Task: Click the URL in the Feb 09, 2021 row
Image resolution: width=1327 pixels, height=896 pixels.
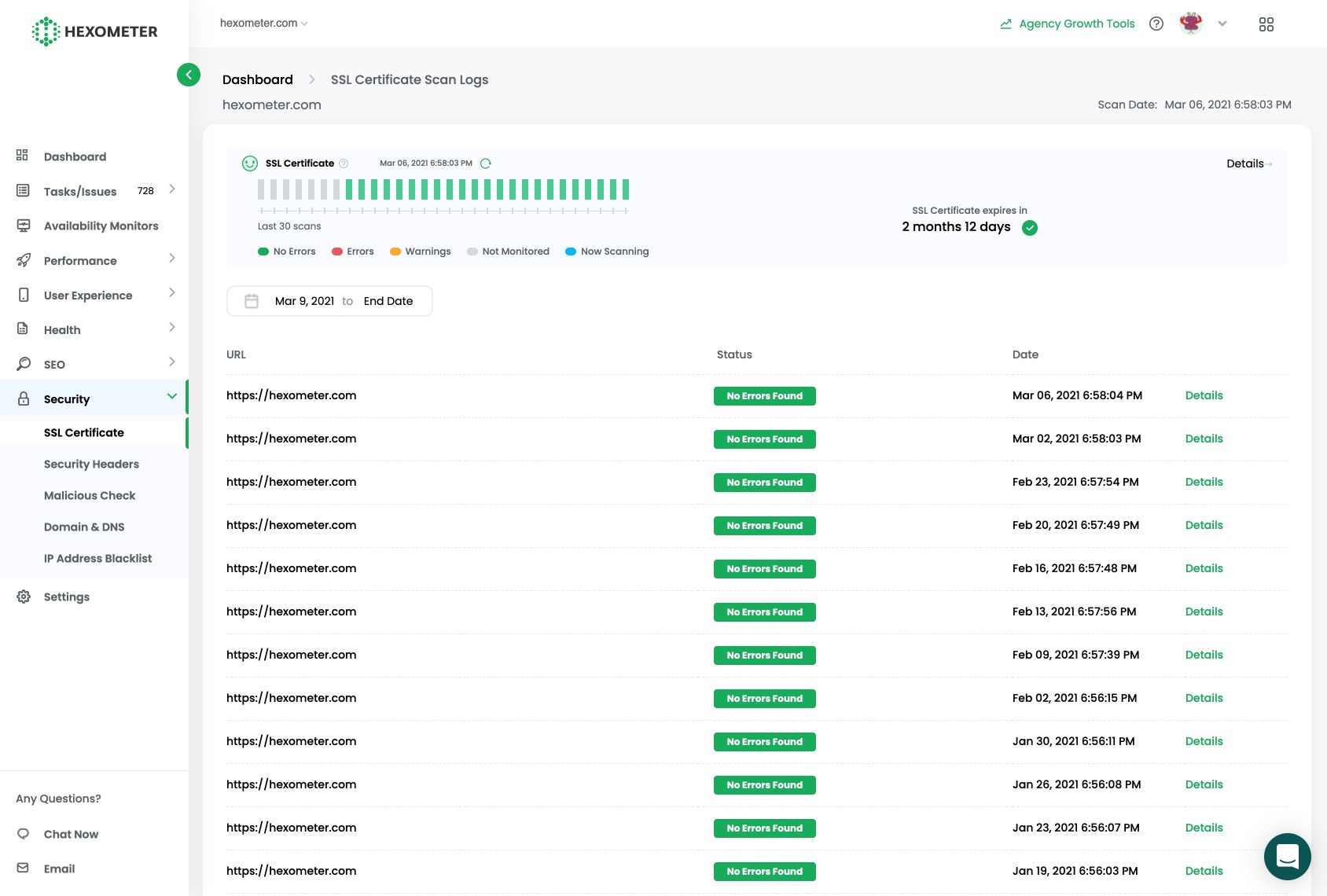Action: click(291, 655)
